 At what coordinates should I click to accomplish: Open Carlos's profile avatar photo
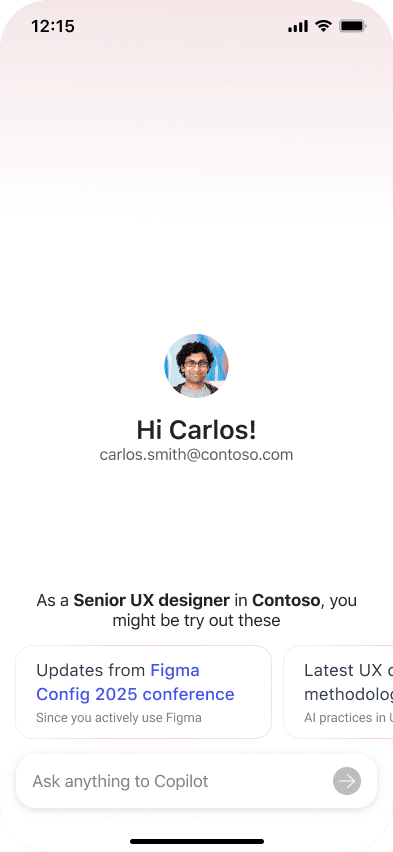[x=196, y=366]
